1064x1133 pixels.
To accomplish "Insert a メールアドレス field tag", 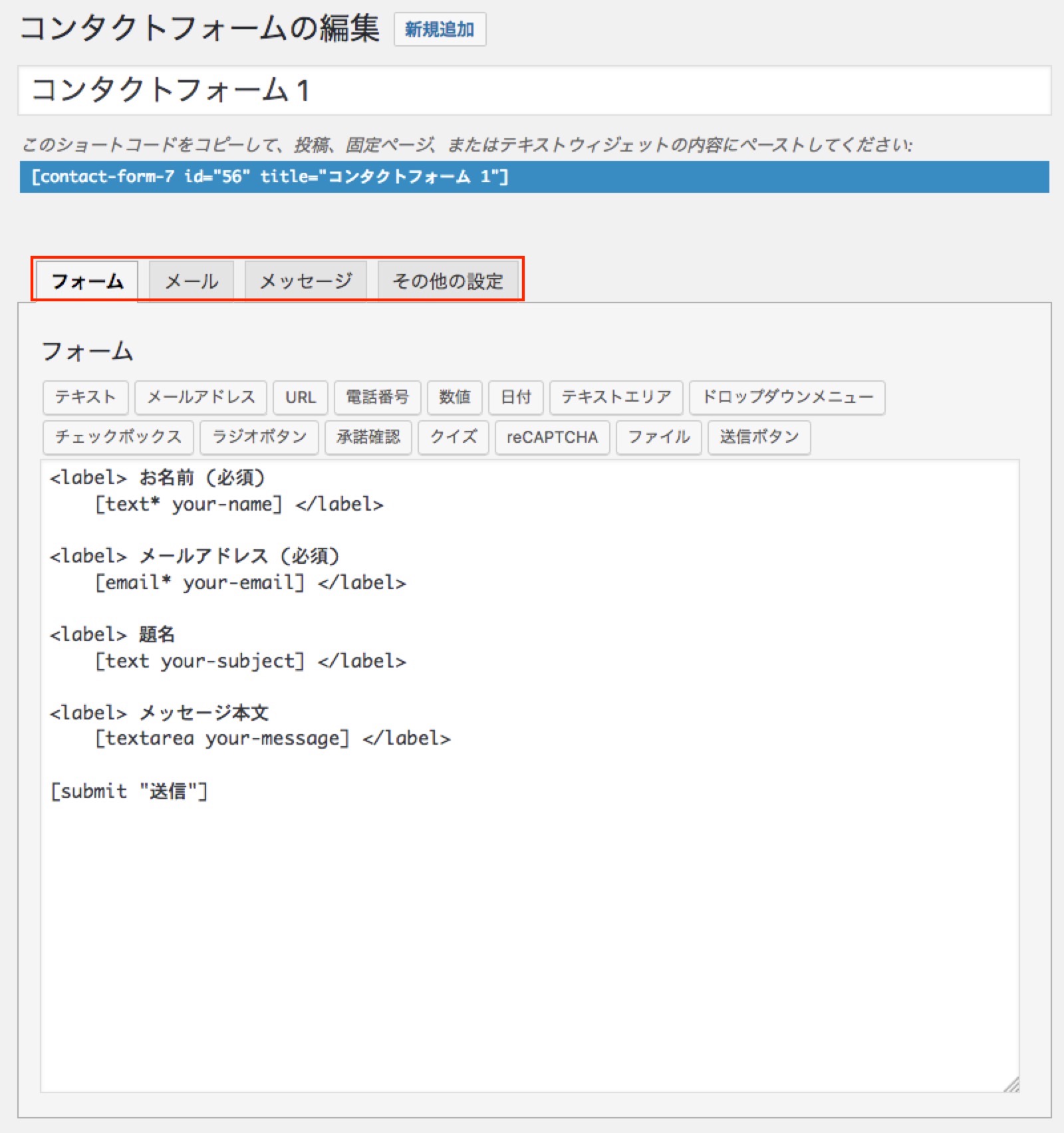I will [201, 398].
